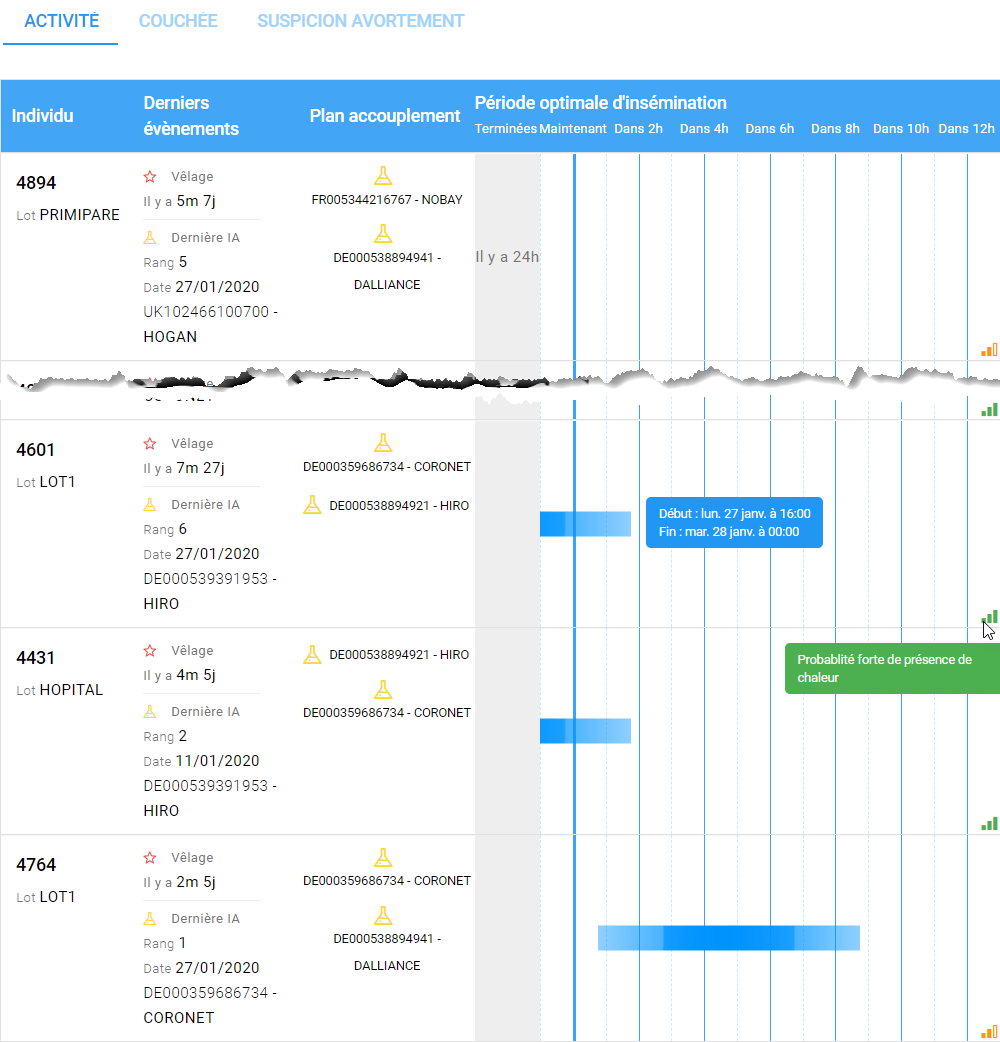Click the Terminées time label
1000x1042 pixels.
pyautogui.click(x=506, y=129)
